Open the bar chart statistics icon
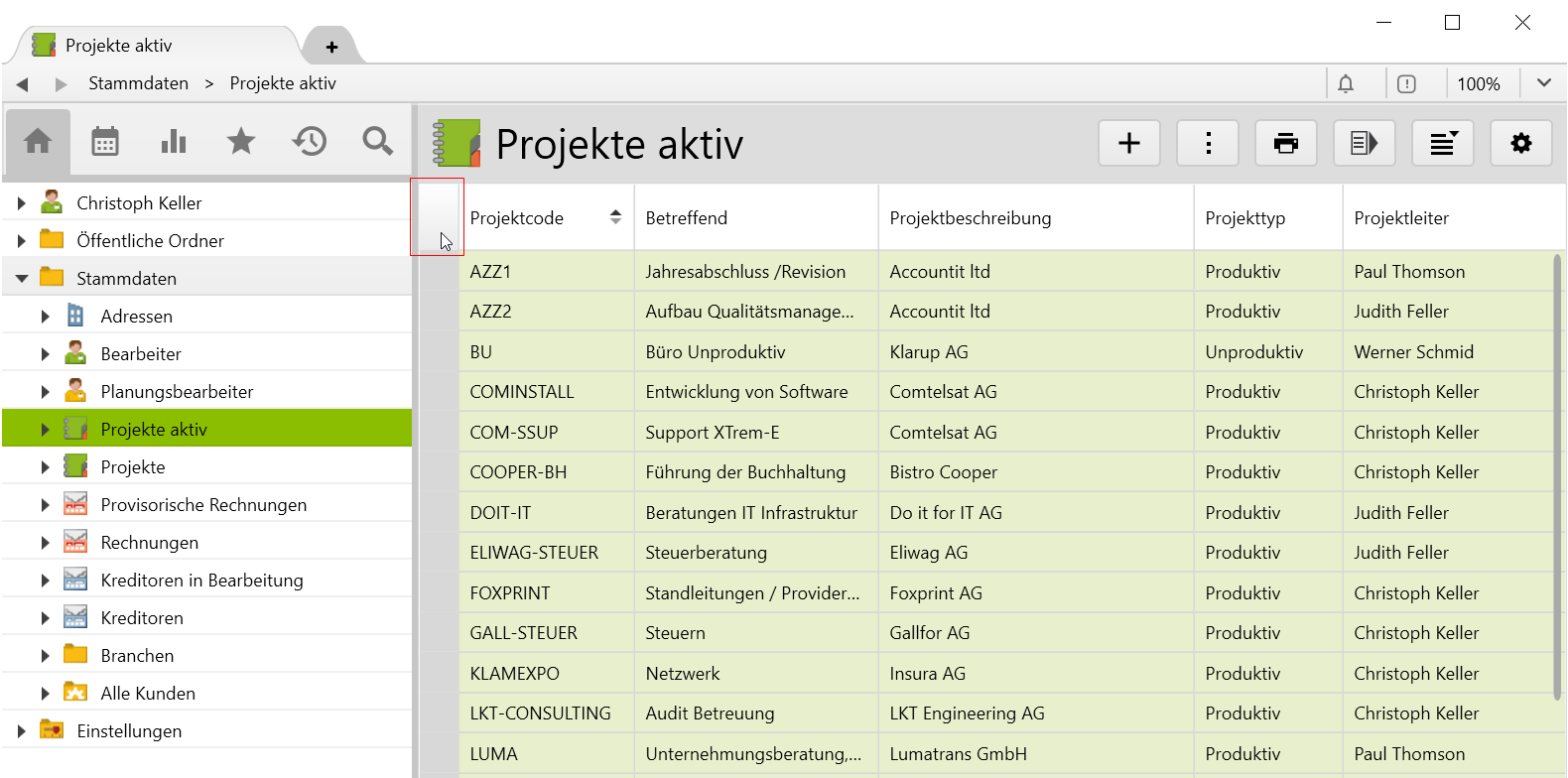Viewport: 1568px width, 778px height. (174, 142)
